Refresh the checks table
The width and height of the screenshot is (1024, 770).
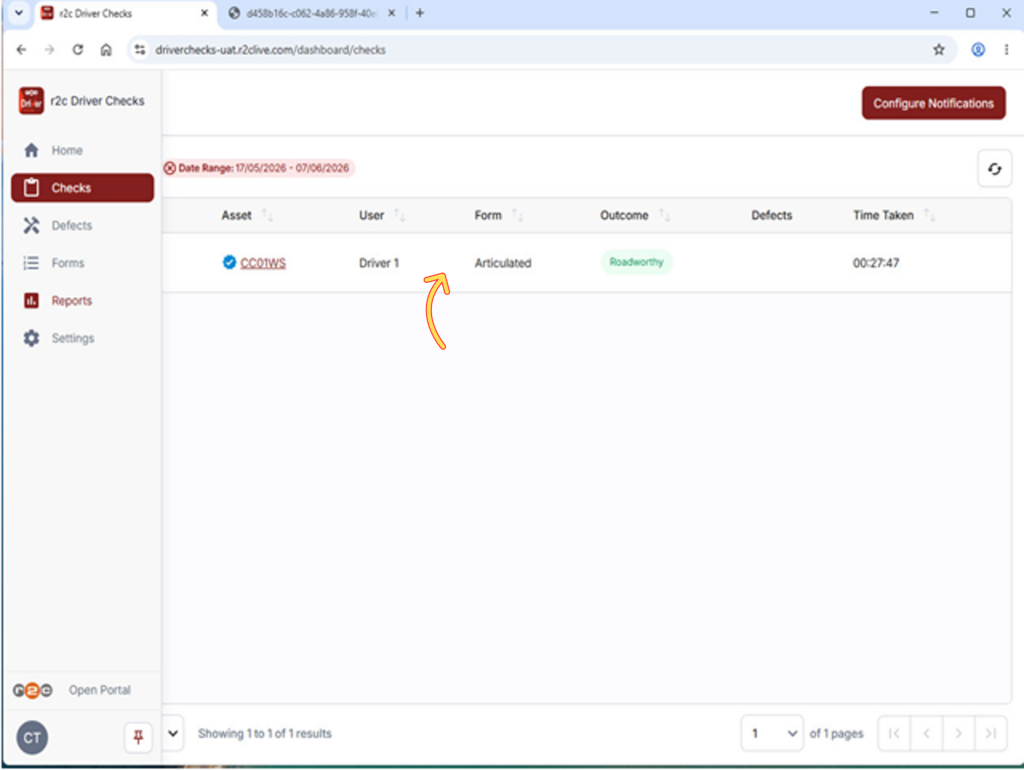994,169
